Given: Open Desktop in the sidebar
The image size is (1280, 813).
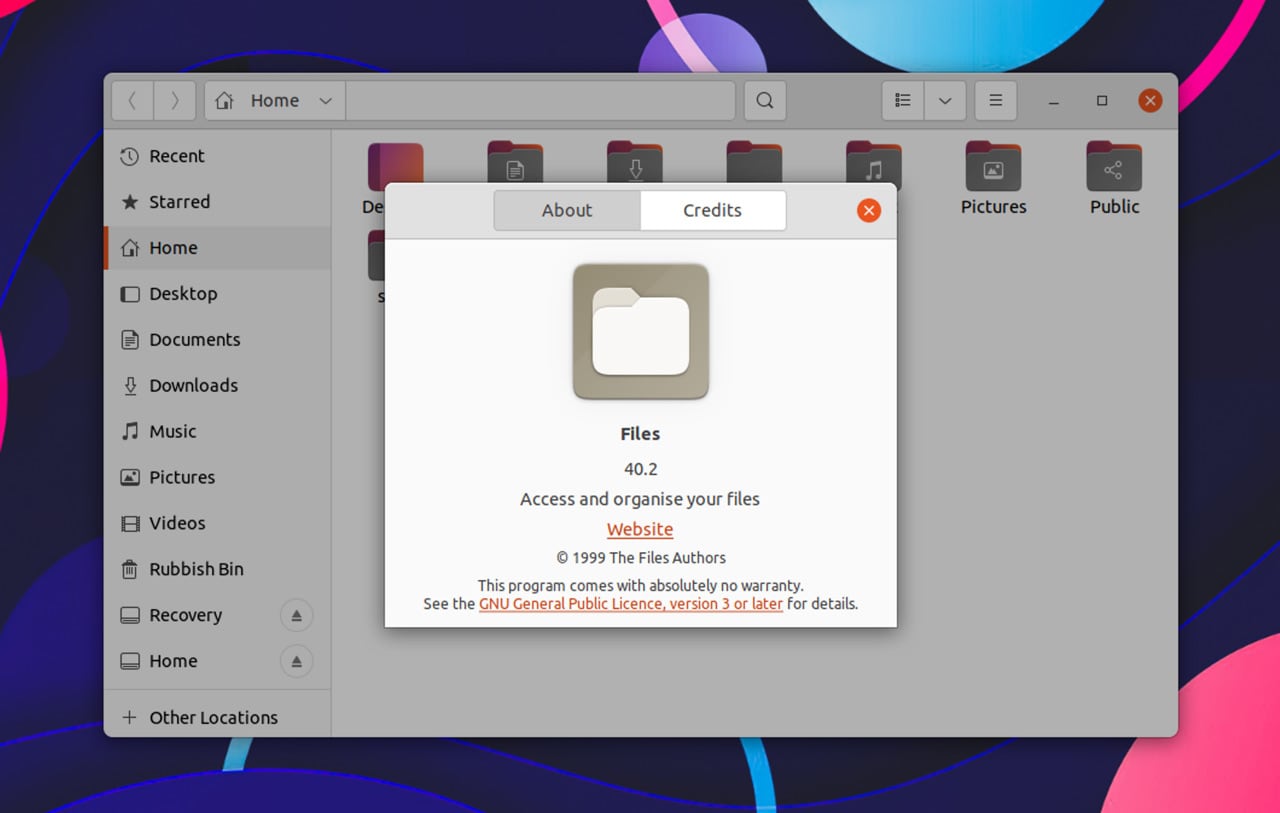Looking at the screenshot, I should point(217,294).
